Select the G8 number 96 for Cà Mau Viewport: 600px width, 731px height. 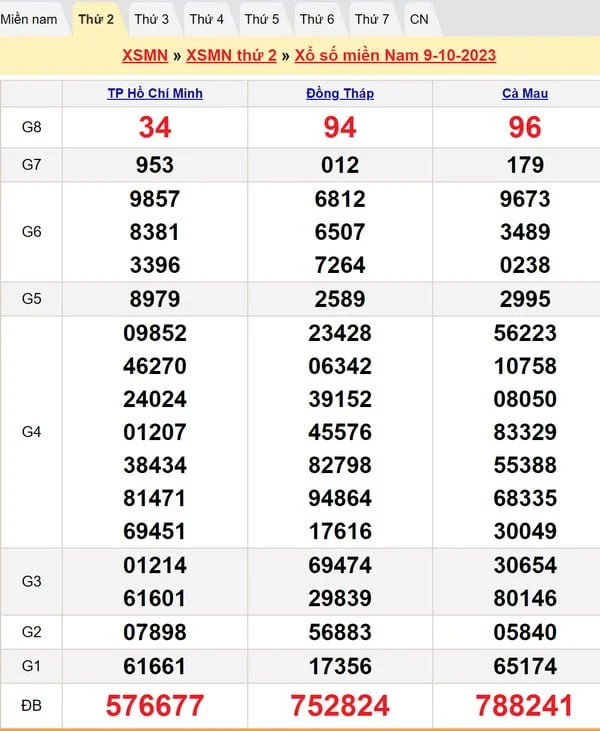click(524, 127)
